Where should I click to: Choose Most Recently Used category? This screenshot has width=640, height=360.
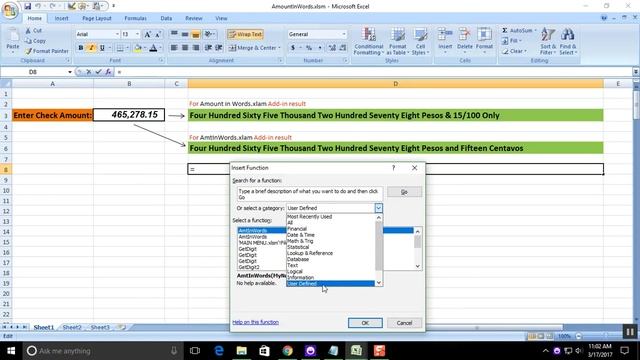coord(309,217)
